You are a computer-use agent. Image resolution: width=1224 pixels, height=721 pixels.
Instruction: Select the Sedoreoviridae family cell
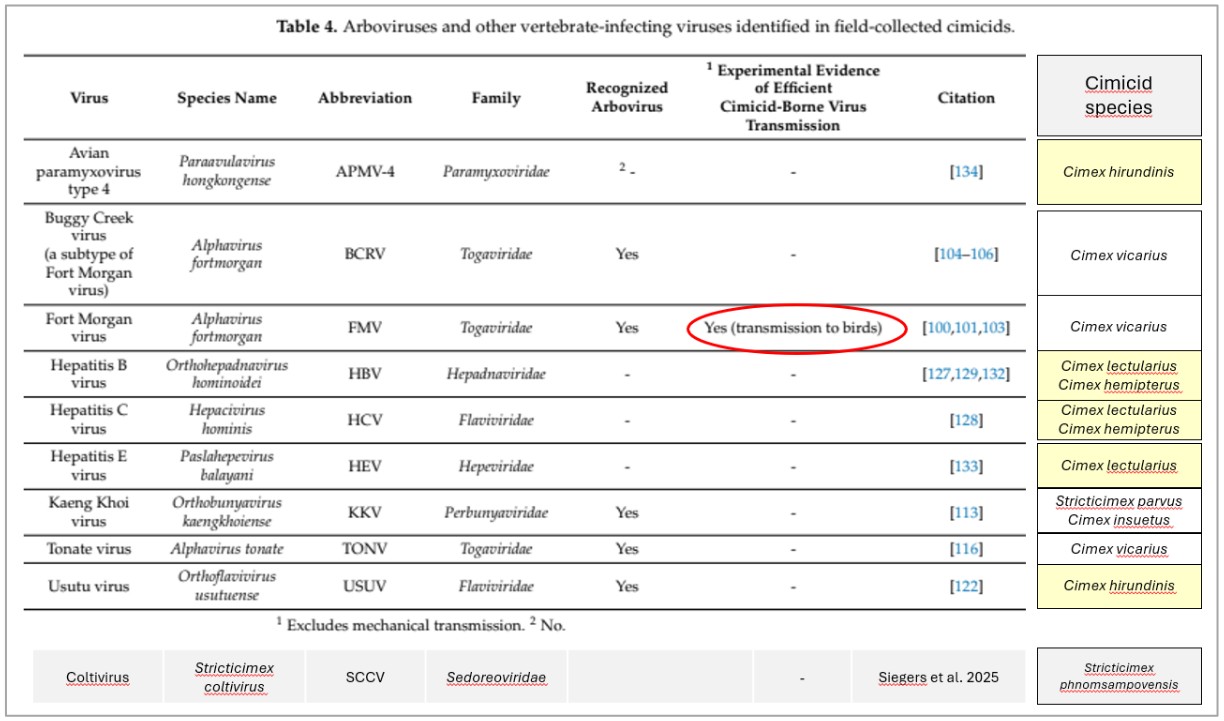496,677
